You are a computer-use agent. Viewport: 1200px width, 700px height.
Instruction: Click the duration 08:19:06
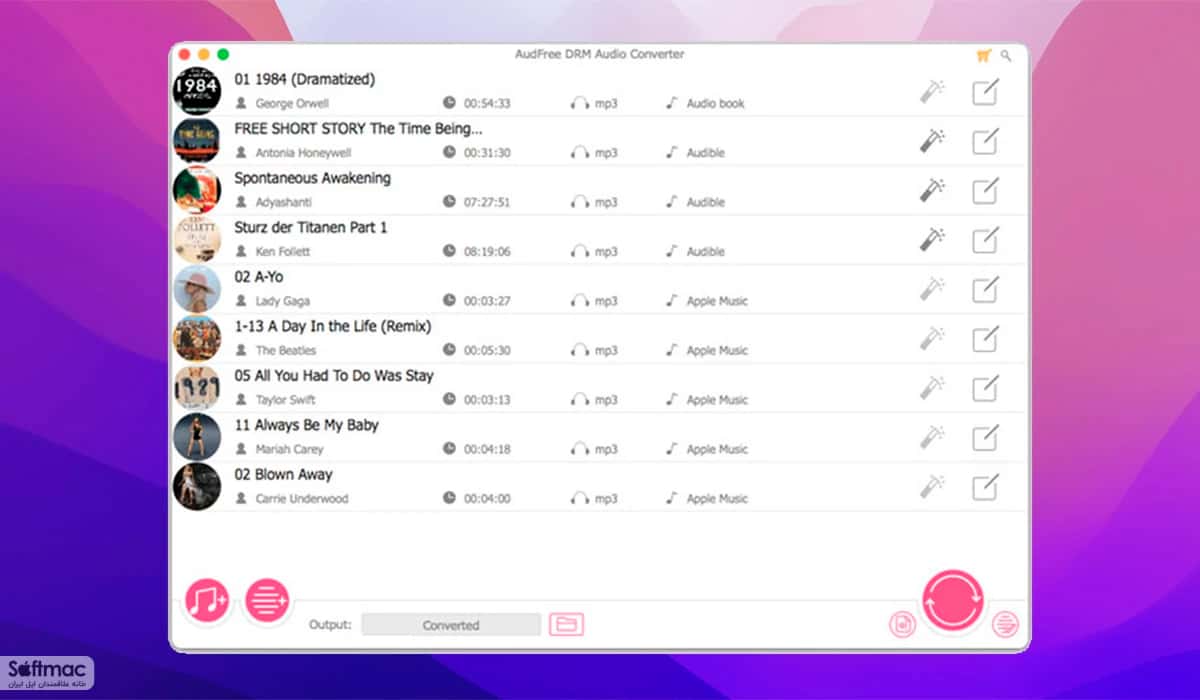point(487,252)
